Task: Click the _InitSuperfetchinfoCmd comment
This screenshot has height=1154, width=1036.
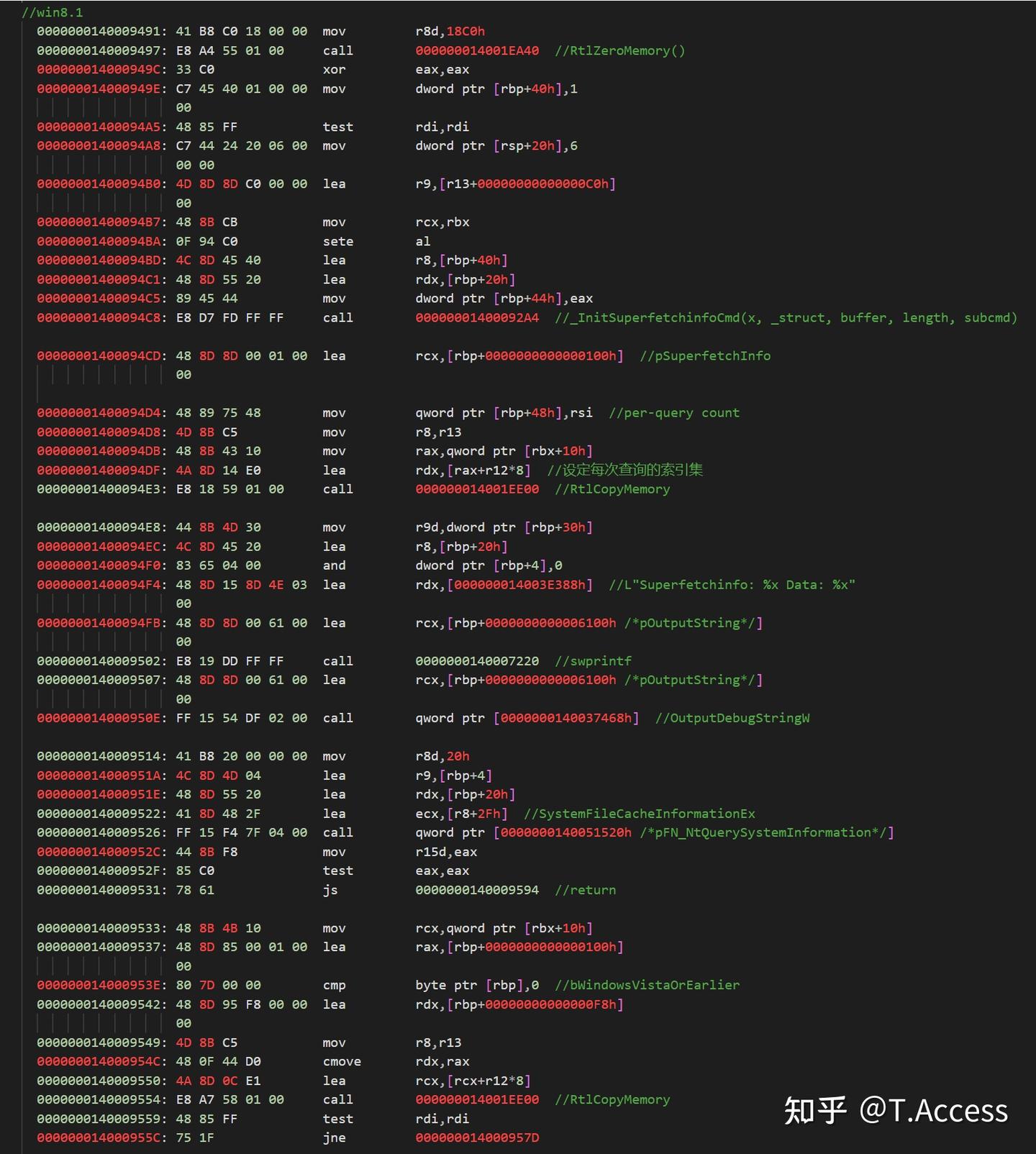Action: 786,317
